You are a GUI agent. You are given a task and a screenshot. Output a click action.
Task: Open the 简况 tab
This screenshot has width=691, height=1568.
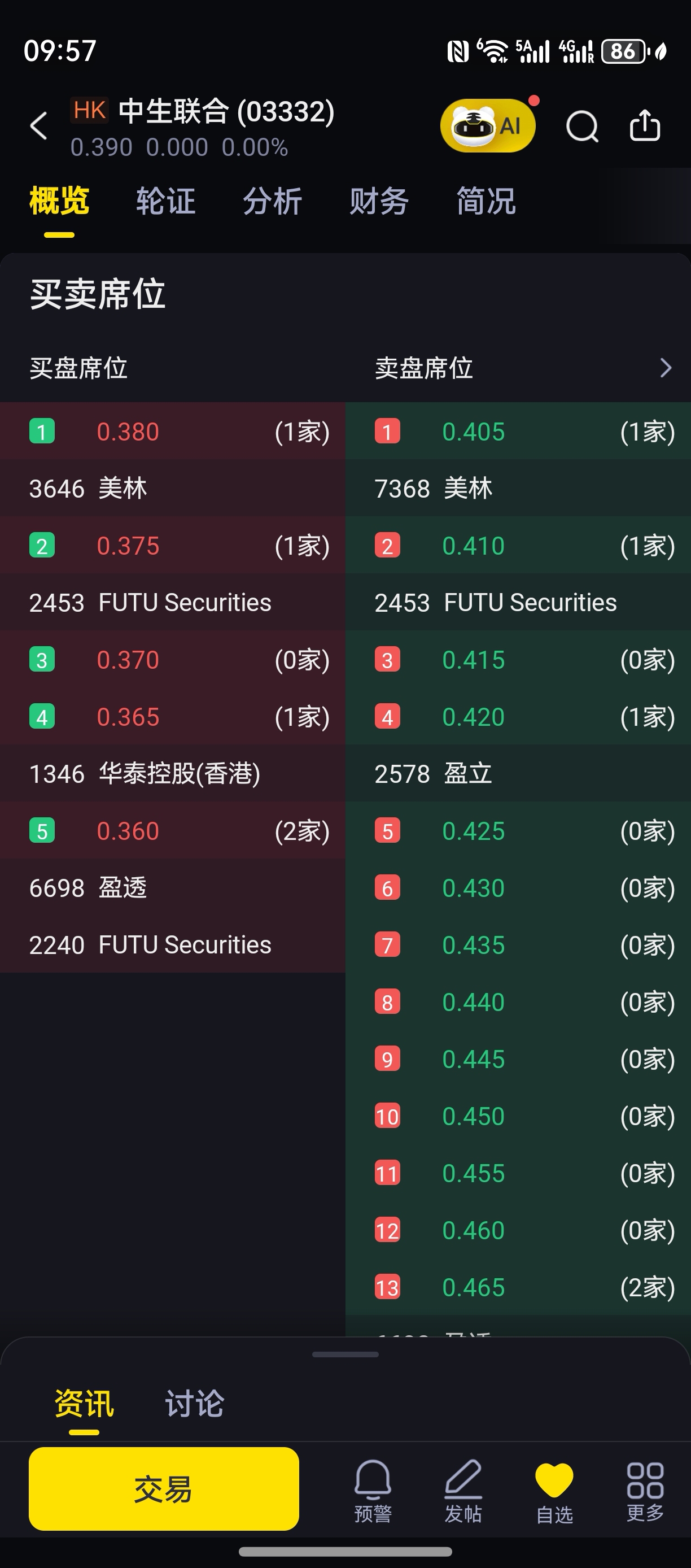(x=486, y=202)
